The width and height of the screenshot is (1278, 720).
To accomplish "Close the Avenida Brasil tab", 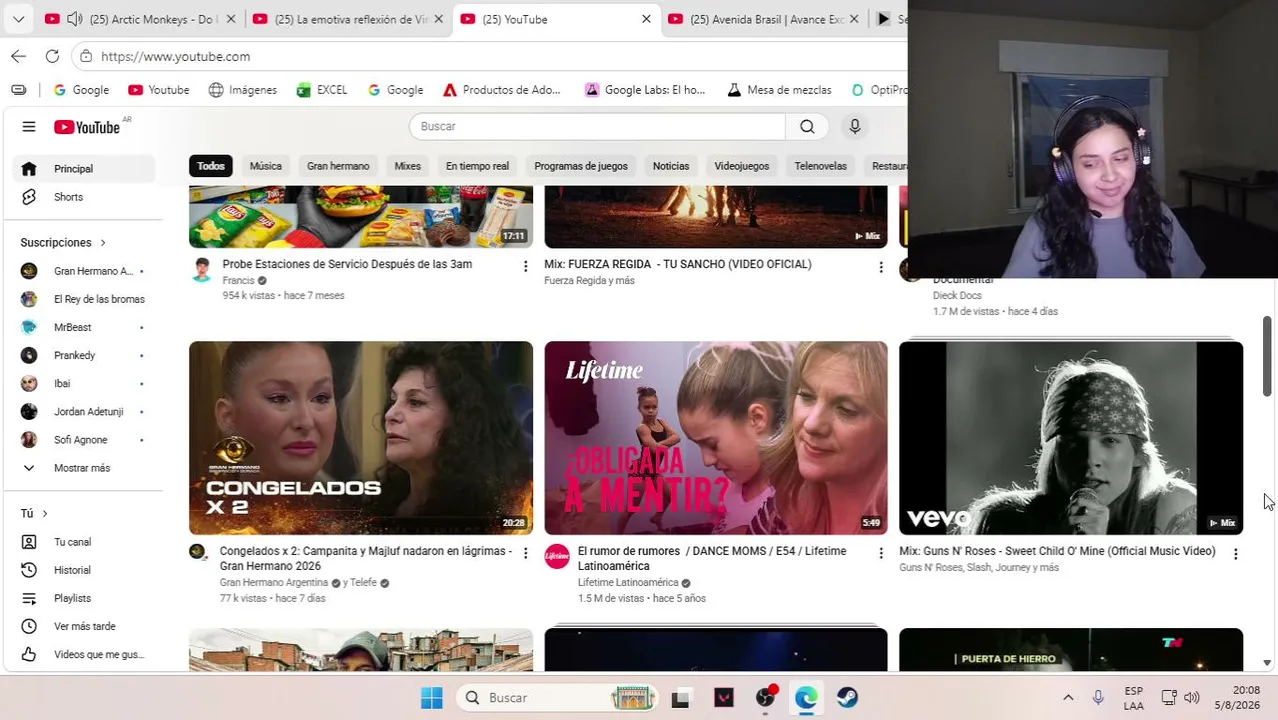I will [x=854, y=19].
